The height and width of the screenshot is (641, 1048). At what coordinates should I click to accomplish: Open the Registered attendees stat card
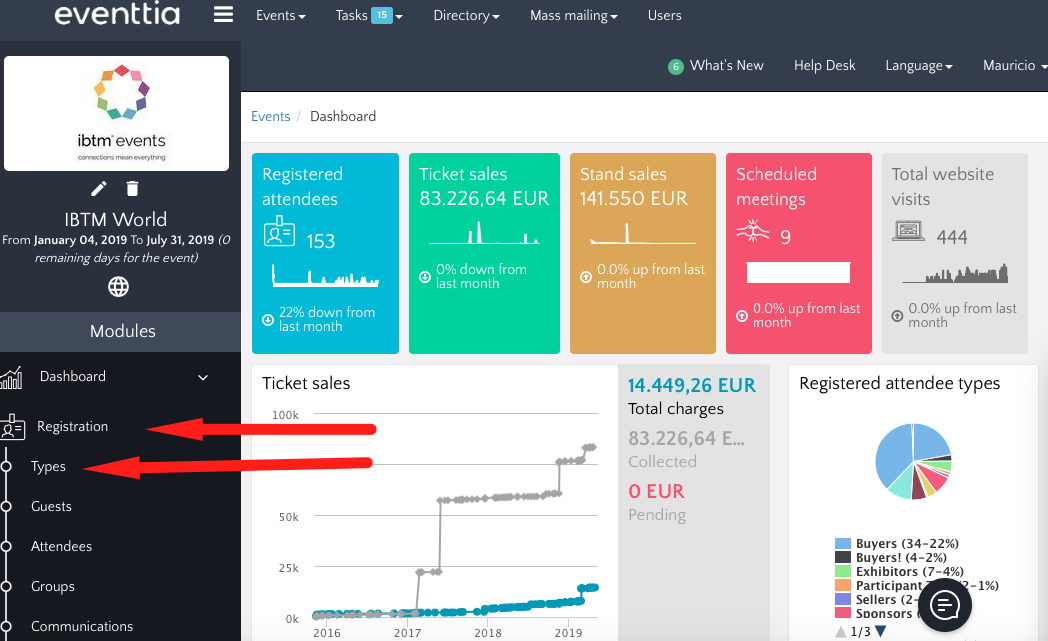tap(325, 253)
